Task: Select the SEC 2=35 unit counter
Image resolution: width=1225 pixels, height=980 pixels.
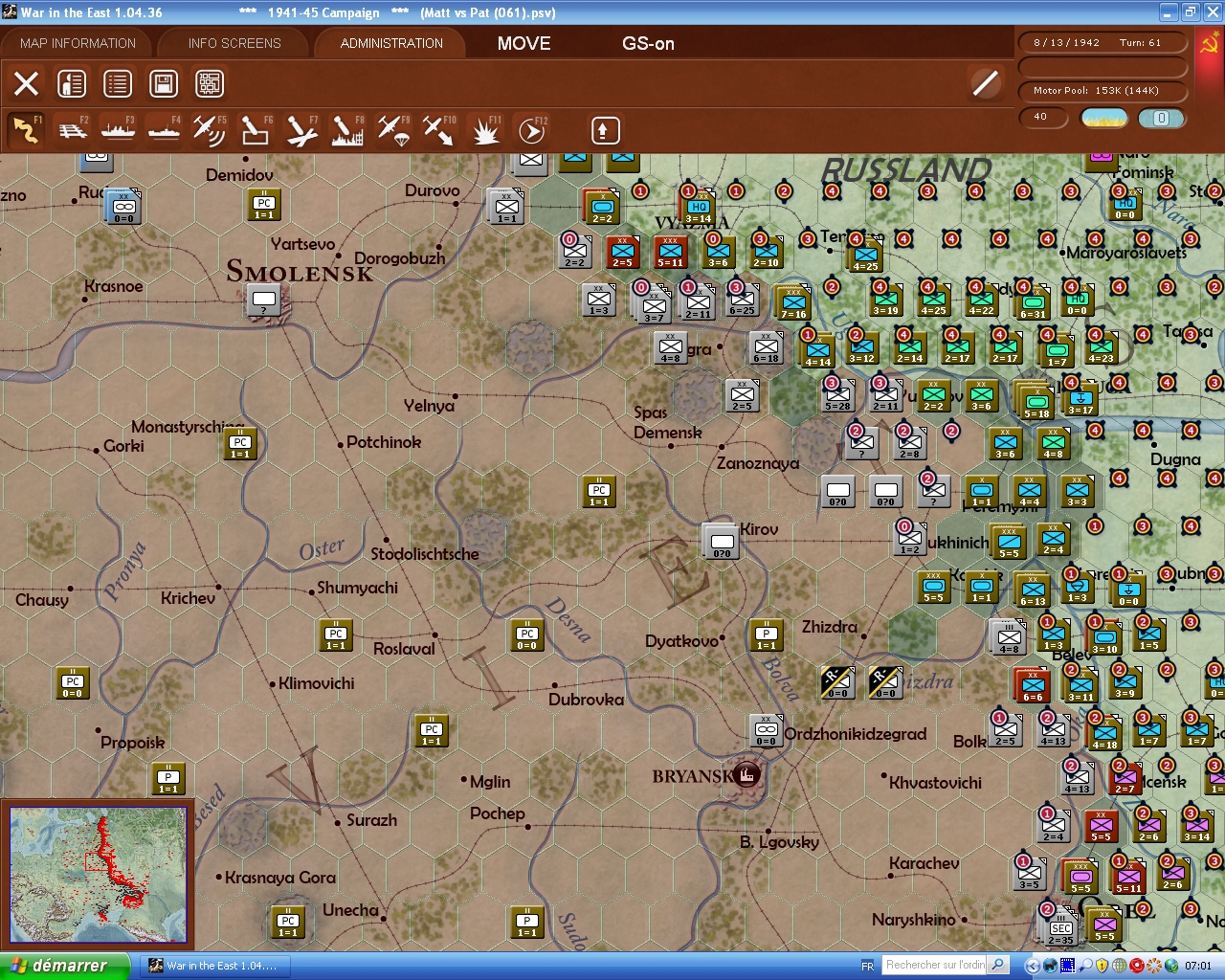Action: click(1061, 929)
